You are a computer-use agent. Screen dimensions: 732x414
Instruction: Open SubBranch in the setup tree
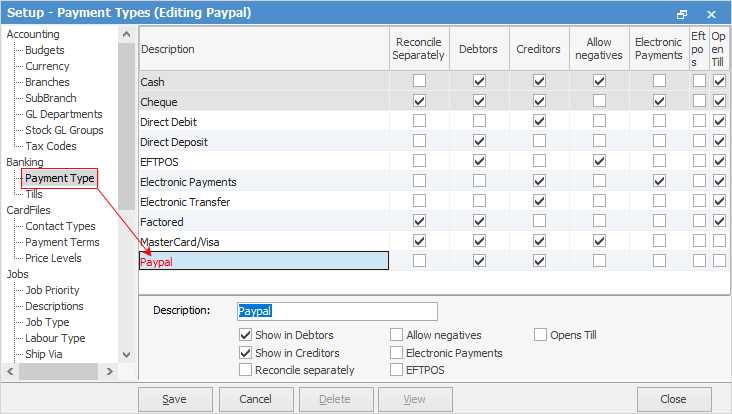point(50,98)
